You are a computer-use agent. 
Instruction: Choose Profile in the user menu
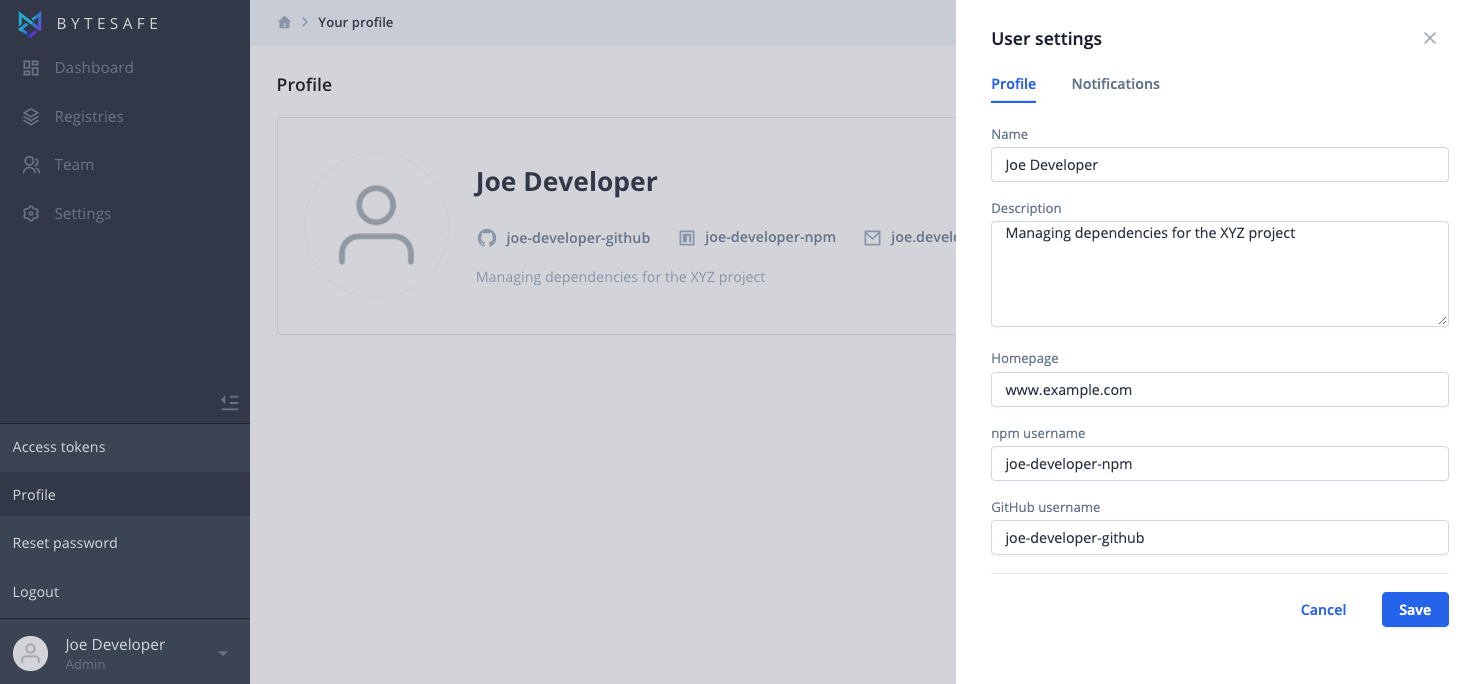pyautogui.click(x=125, y=495)
